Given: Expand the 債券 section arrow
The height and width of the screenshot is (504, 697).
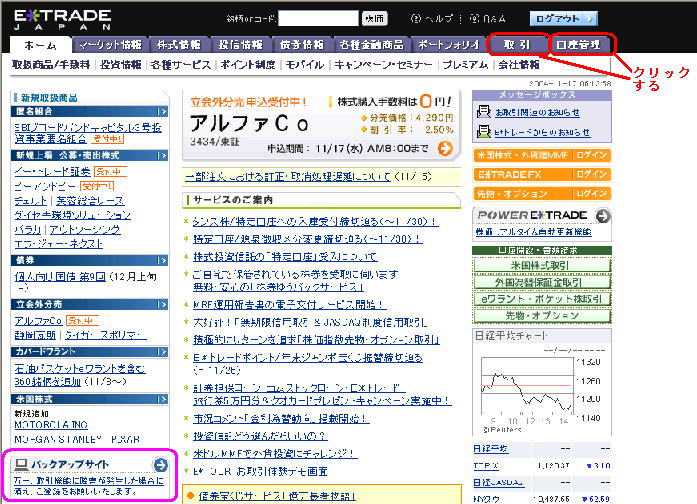Looking at the screenshot, I should [x=162, y=260].
